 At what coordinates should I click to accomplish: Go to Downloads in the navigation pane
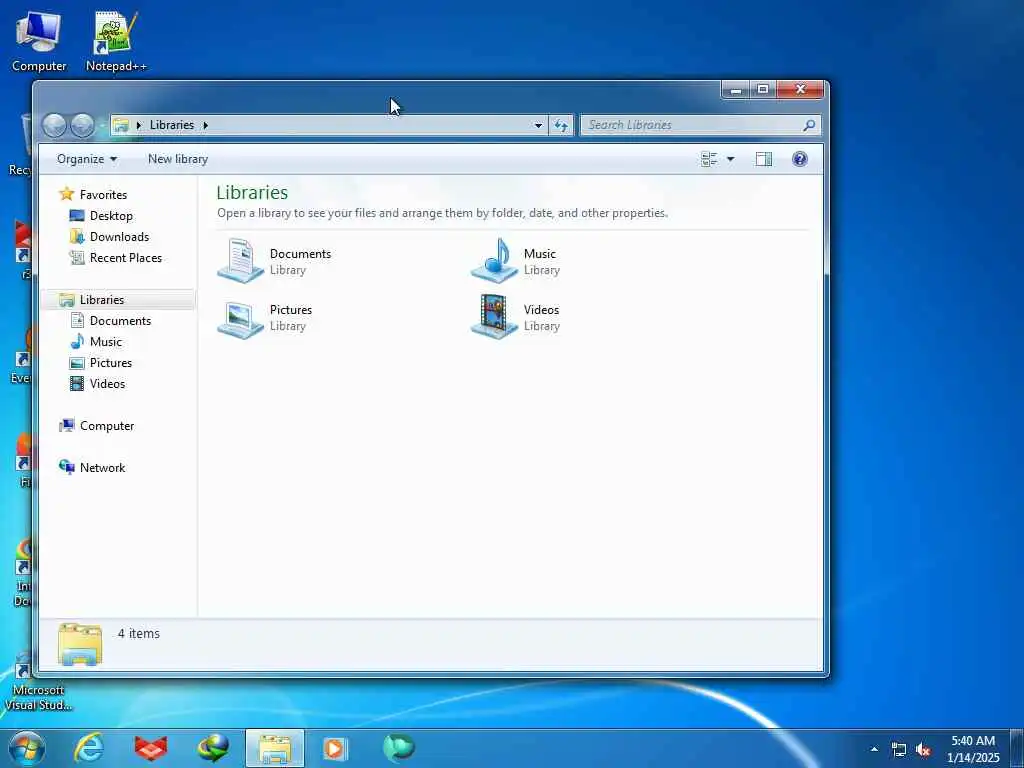click(109, 236)
